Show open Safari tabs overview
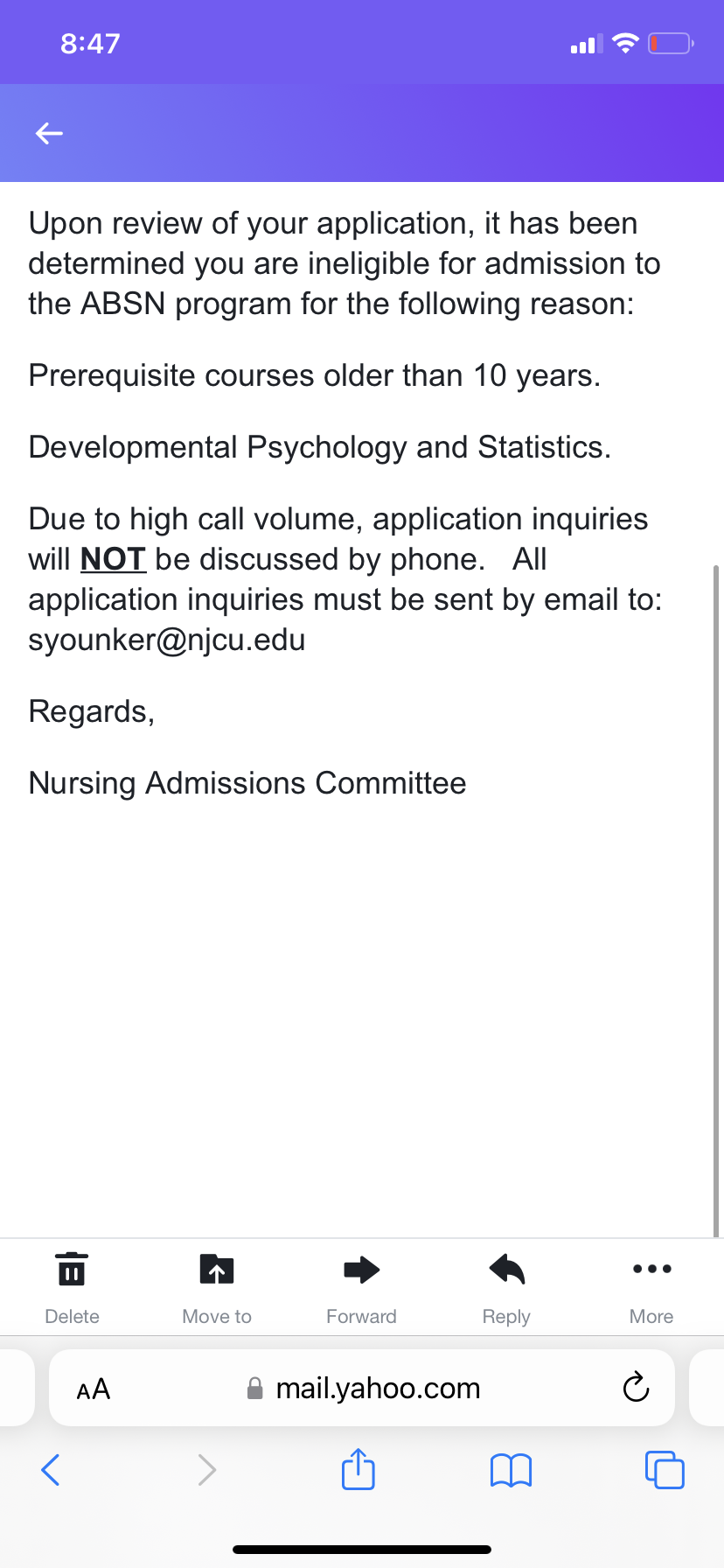 pyautogui.click(x=665, y=1469)
